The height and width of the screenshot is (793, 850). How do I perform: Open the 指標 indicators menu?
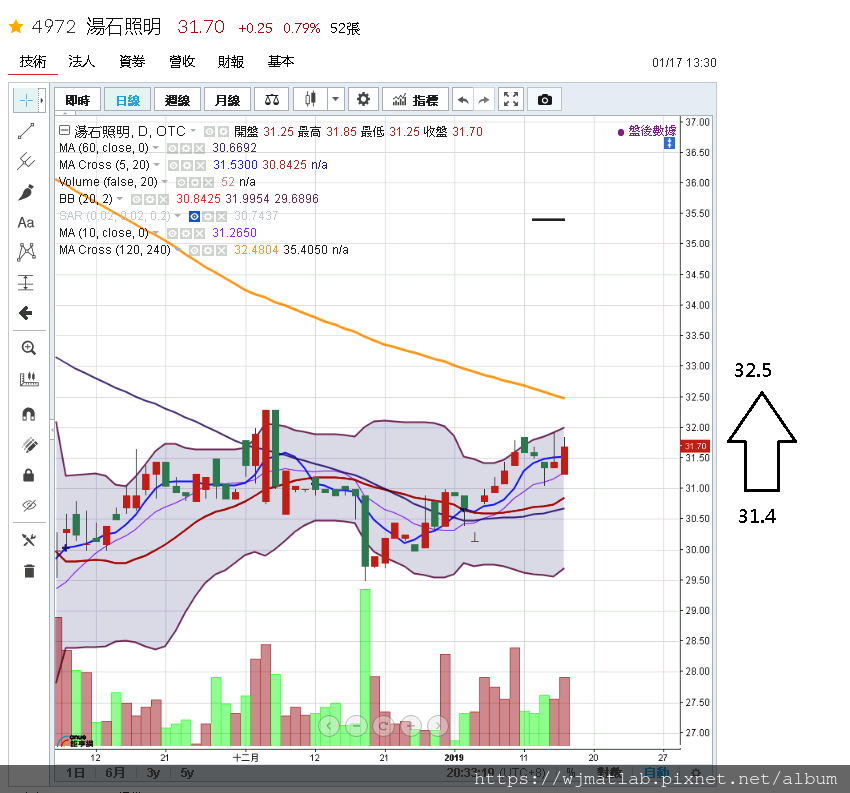click(x=415, y=100)
